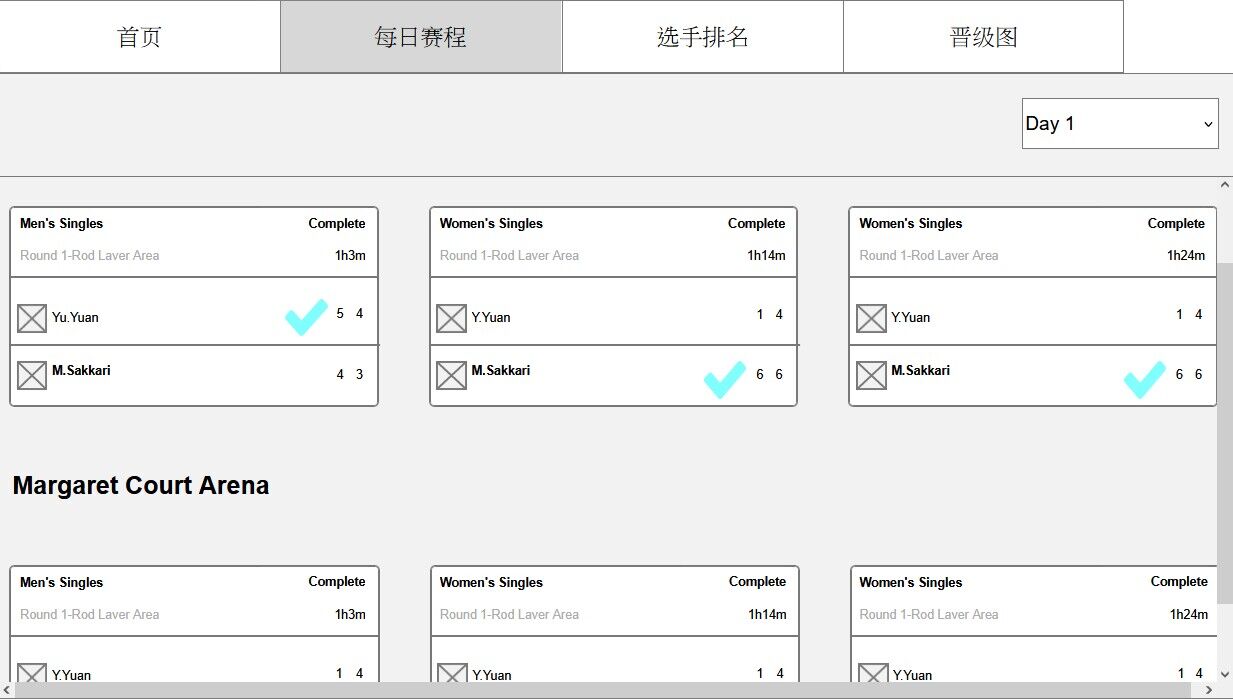Open the 选手排名 tab
This screenshot has height=699, width=1233.
click(703, 37)
